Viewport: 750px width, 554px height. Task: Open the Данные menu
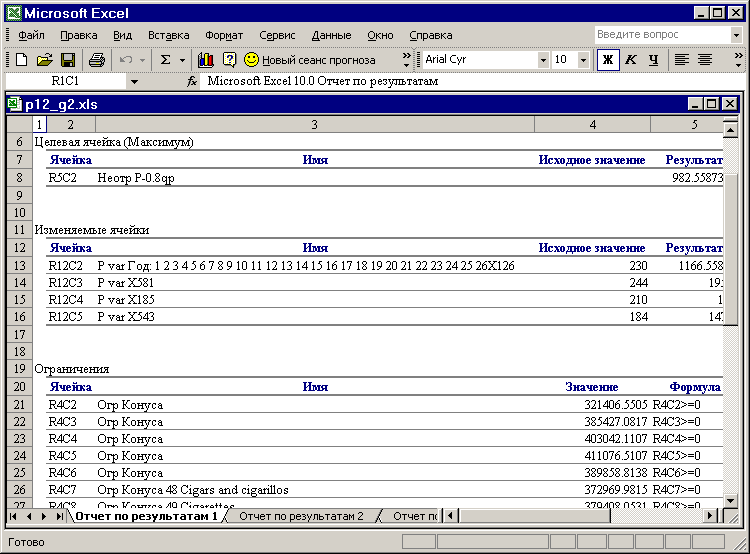tap(331, 35)
